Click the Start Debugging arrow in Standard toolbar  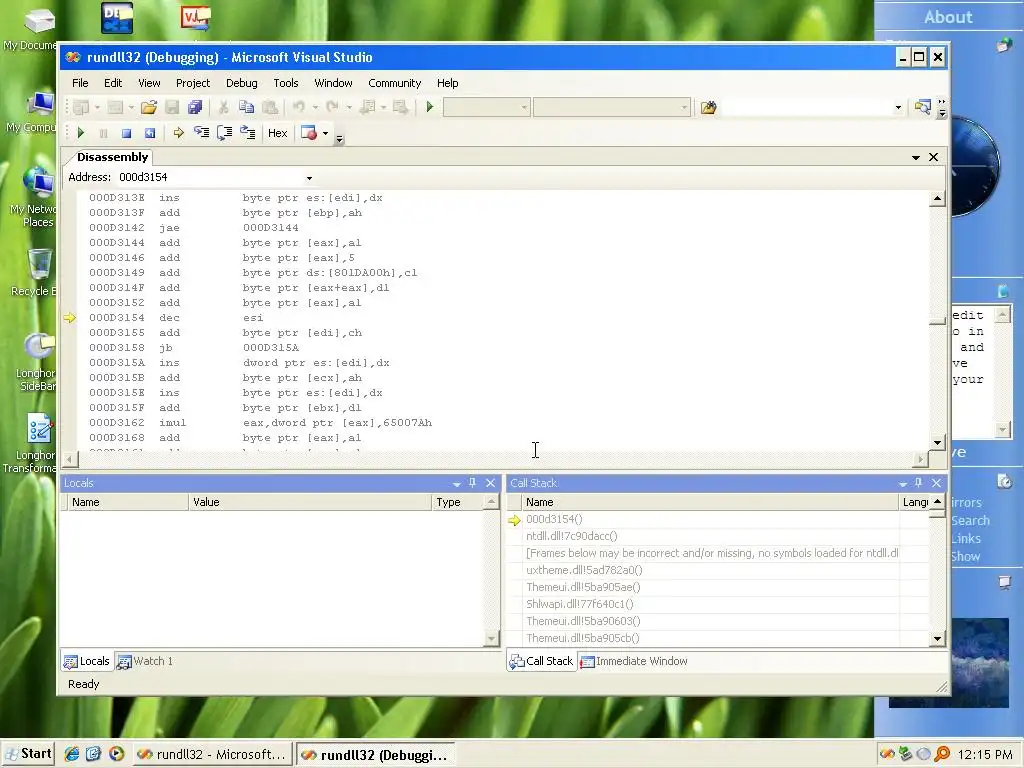429,106
